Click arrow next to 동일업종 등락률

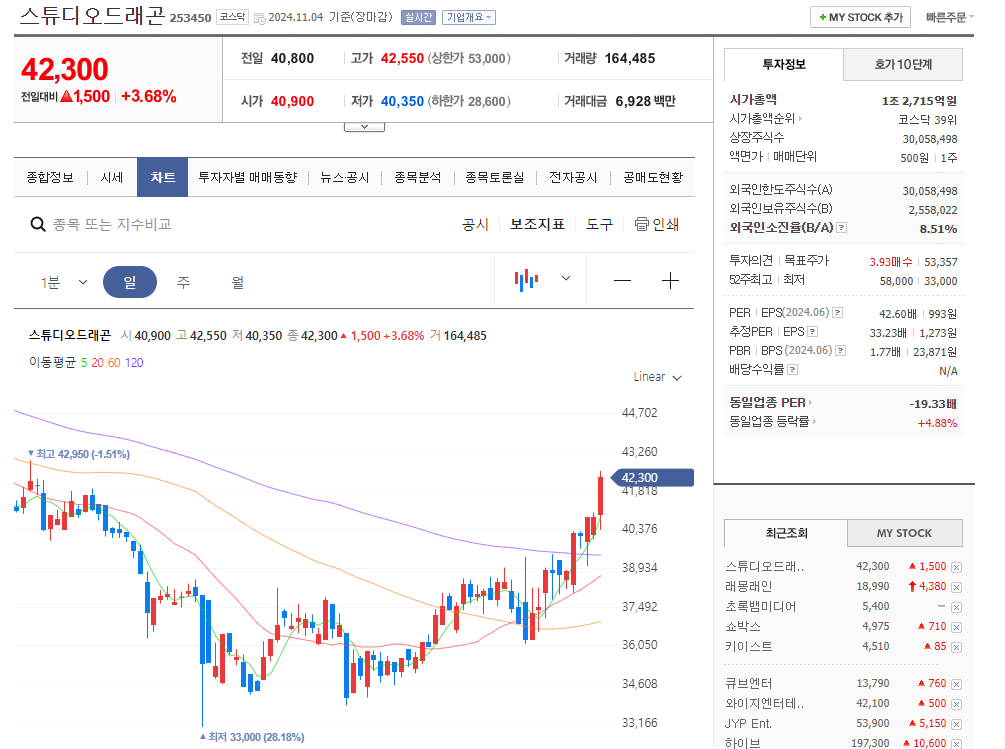(x=814, y=422)
